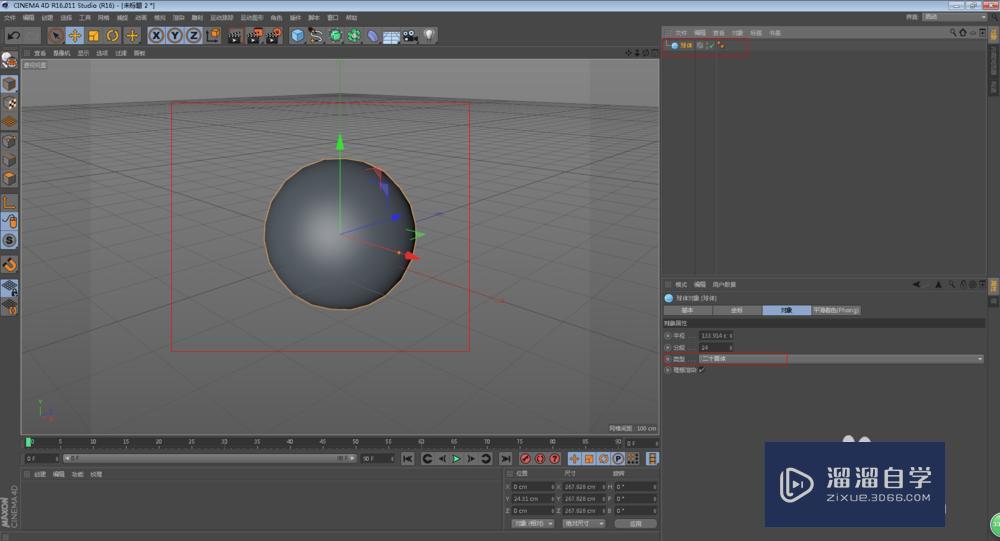The image size is (1000, 541).
Task: Open the File menu in menu bar
Action: tap(10, 18)
